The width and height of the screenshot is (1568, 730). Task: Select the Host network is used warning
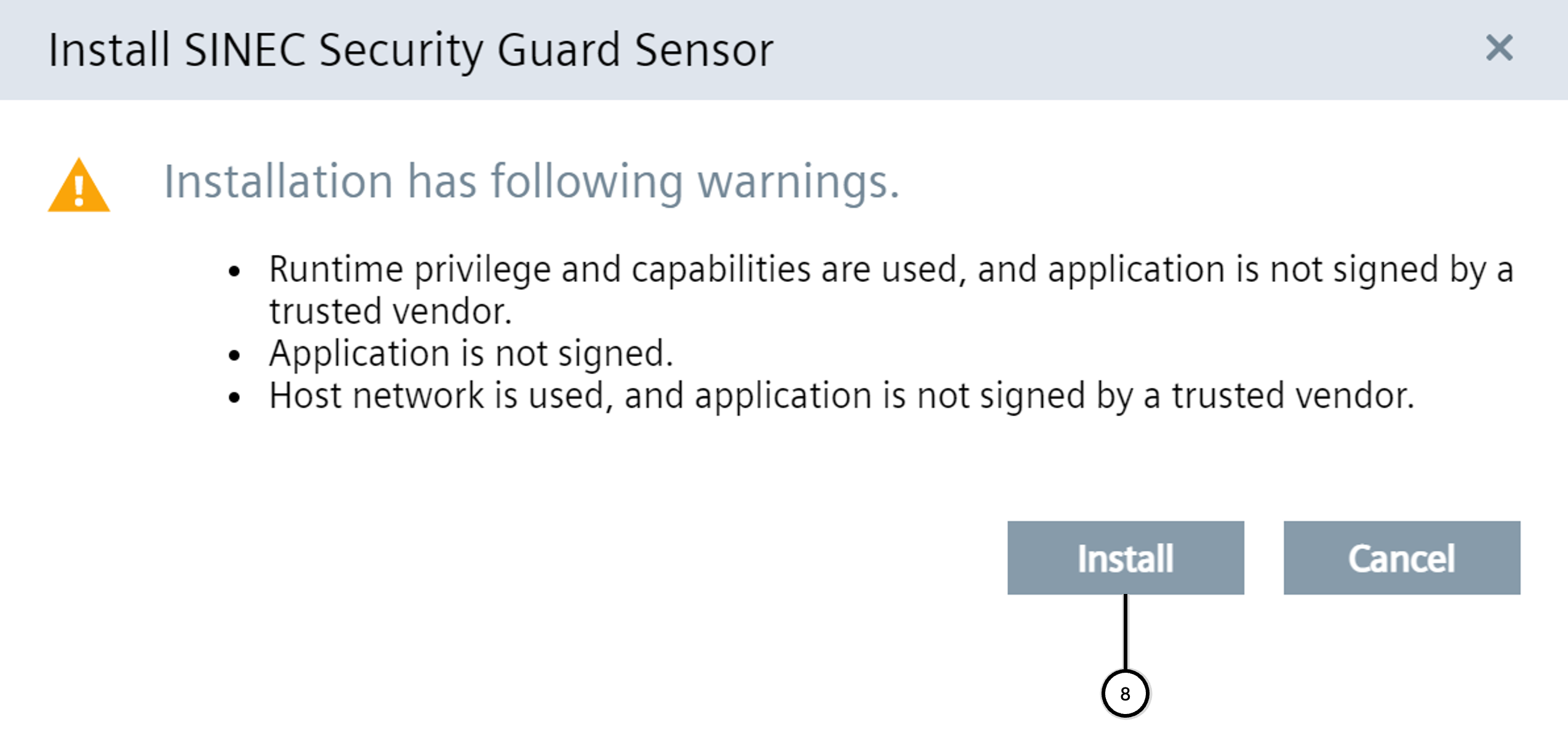point(841,396)
